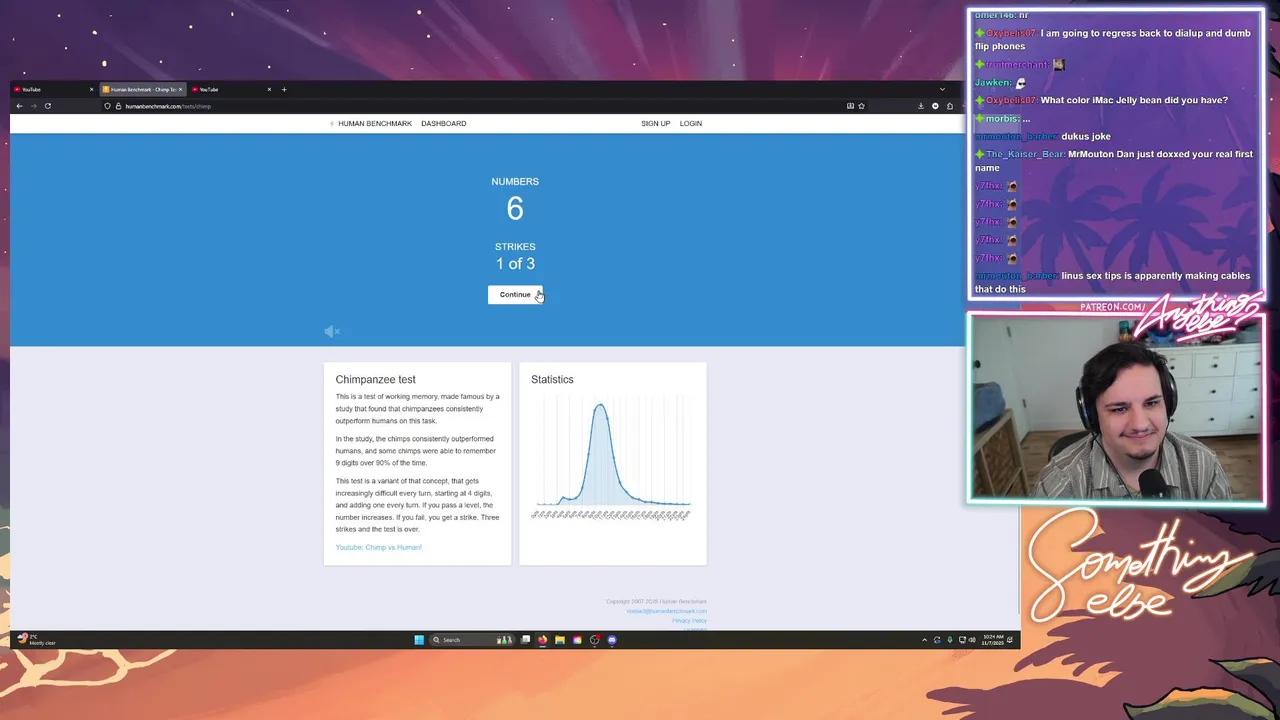Screen dimensions: 1280x720
Task: Open the notification center icon
Action: 1010,640
